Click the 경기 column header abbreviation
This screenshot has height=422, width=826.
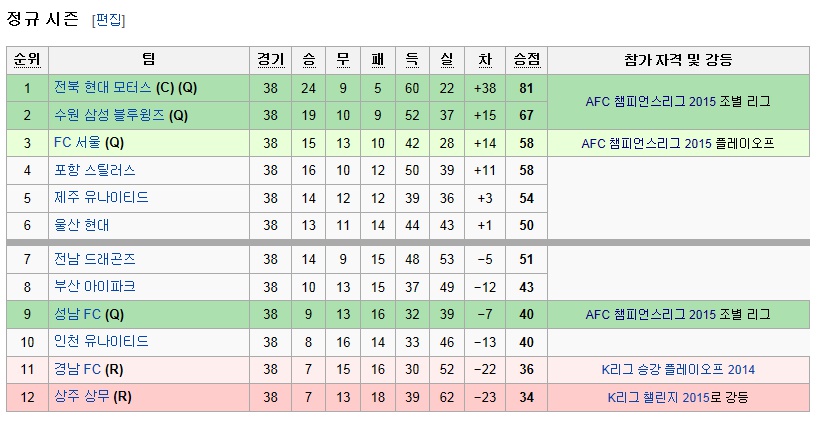[270, 60]
